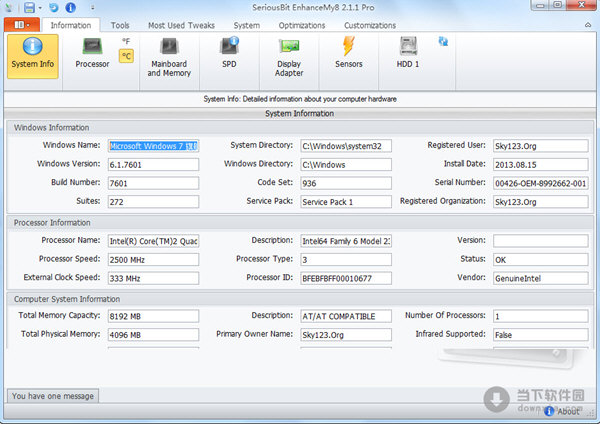Click the Windows Version field 6.1.7601

click(x=153, y=165)
